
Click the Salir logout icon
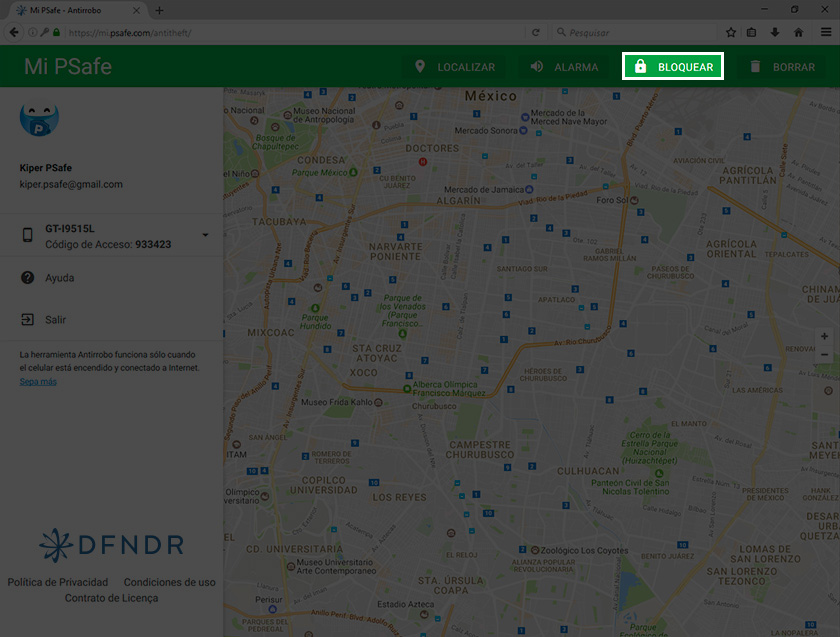(28, 320)
